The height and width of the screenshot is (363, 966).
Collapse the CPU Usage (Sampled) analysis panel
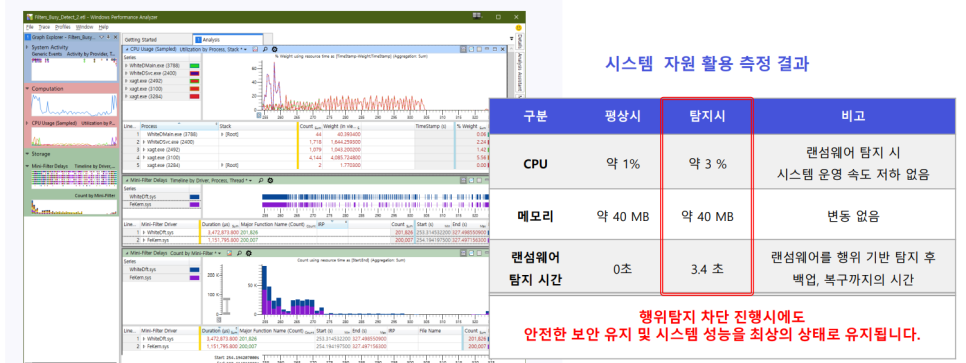pos(126,49)
